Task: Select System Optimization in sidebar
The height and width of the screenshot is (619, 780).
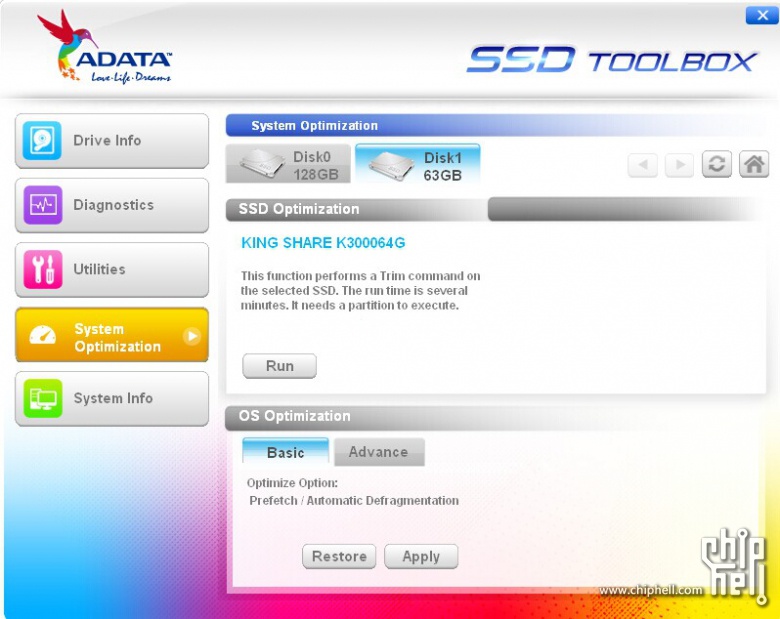Action: point(112,335)
